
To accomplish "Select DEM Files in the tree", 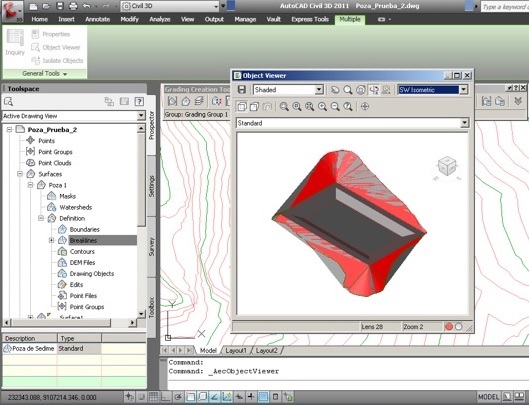I will point(82,263).
